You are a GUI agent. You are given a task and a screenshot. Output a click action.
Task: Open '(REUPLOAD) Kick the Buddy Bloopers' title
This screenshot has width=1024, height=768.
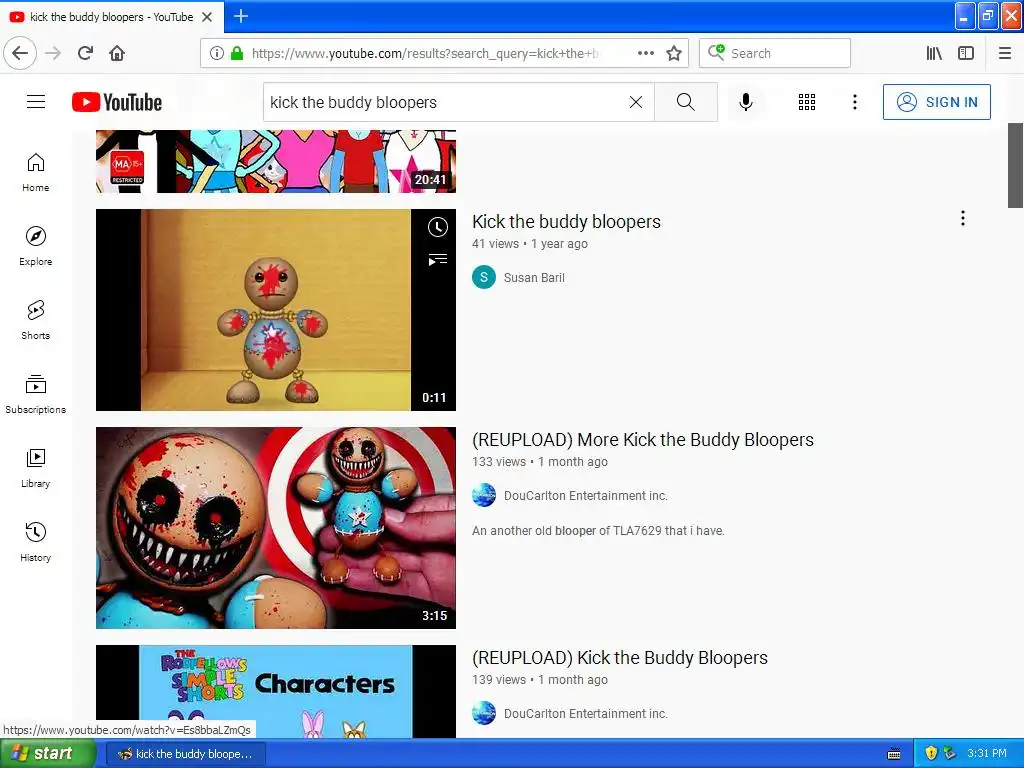[620, 658]
